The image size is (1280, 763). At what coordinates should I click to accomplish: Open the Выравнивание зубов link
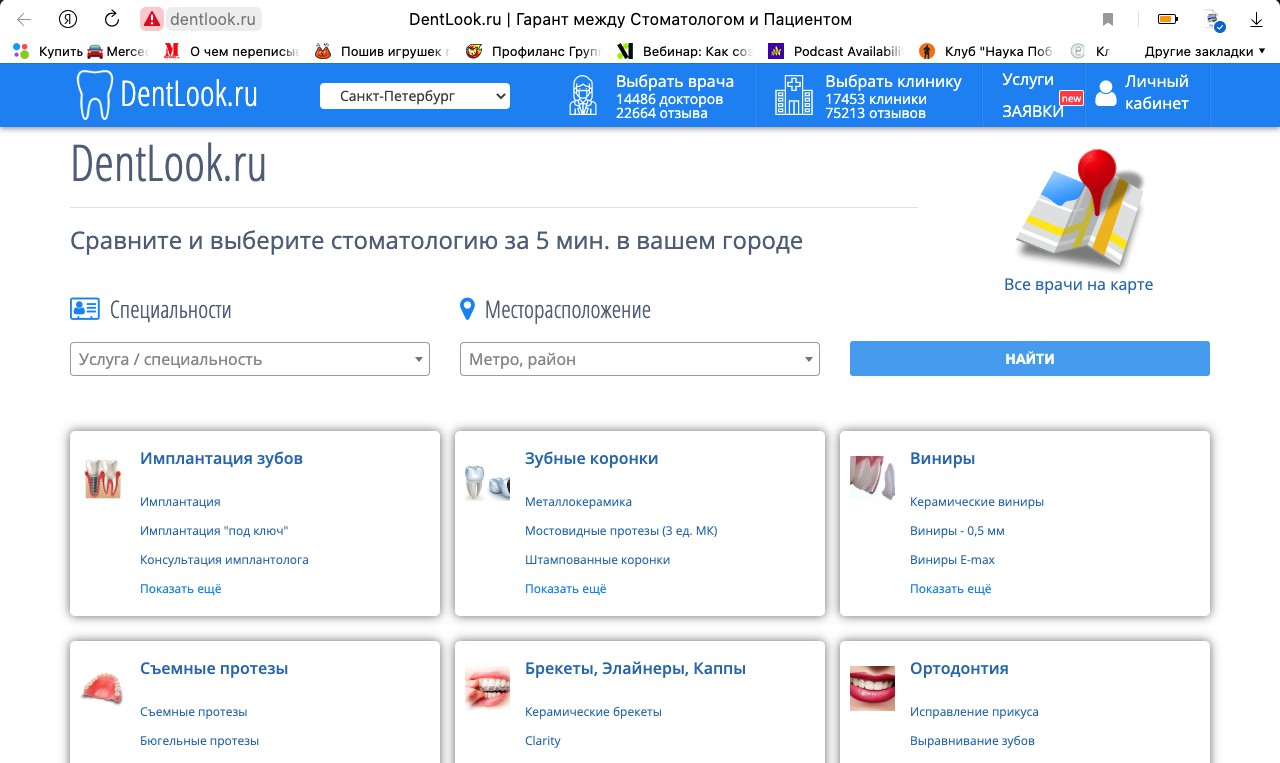pos(973,741)
